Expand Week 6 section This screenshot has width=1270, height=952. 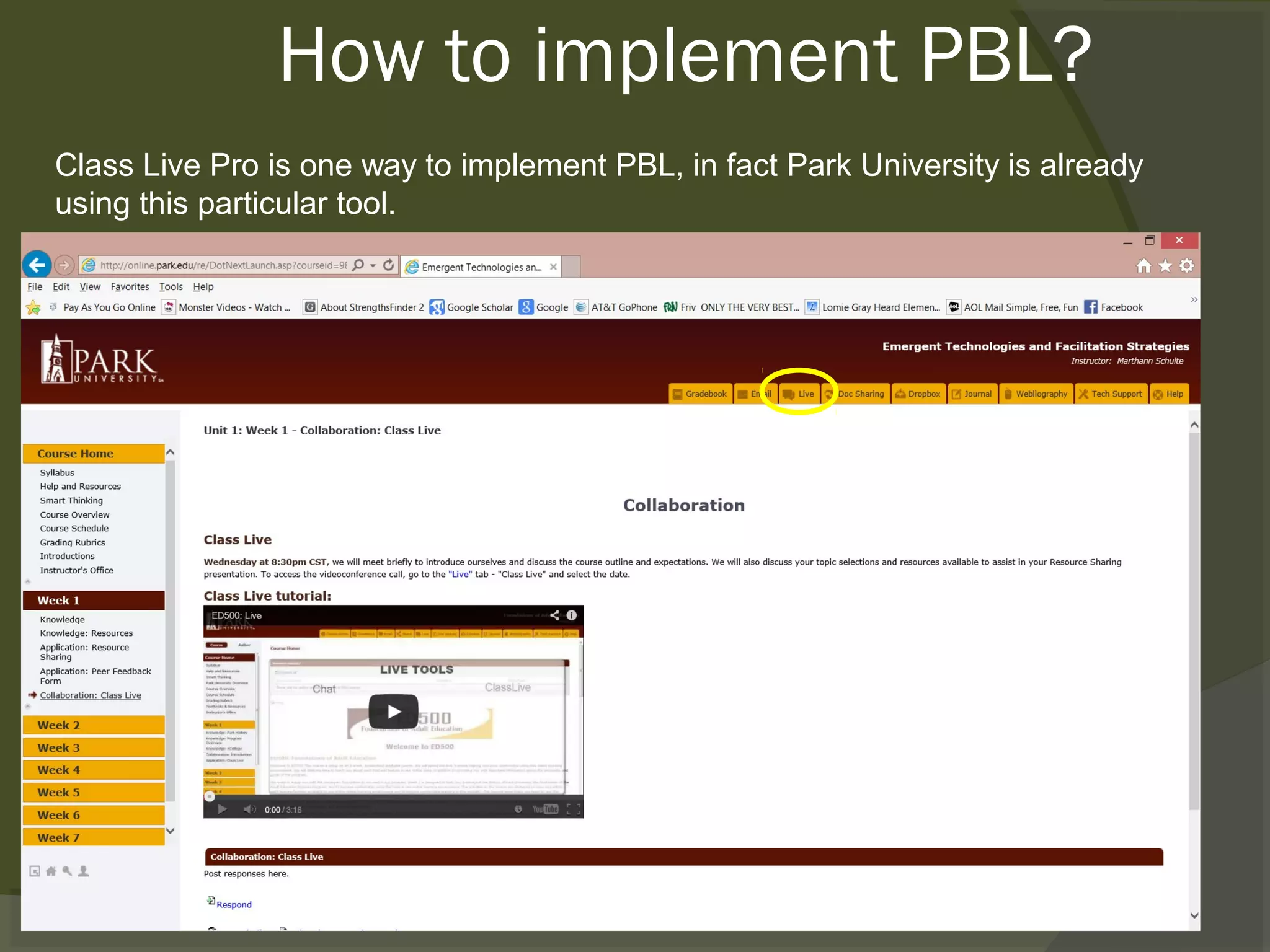pos(94,816)
